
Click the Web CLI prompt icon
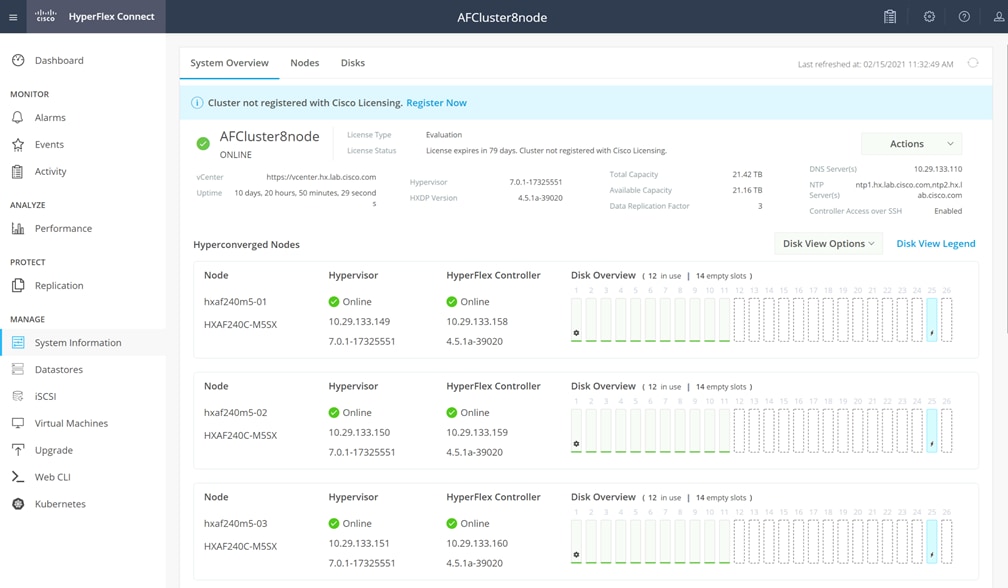pos(18,477)
